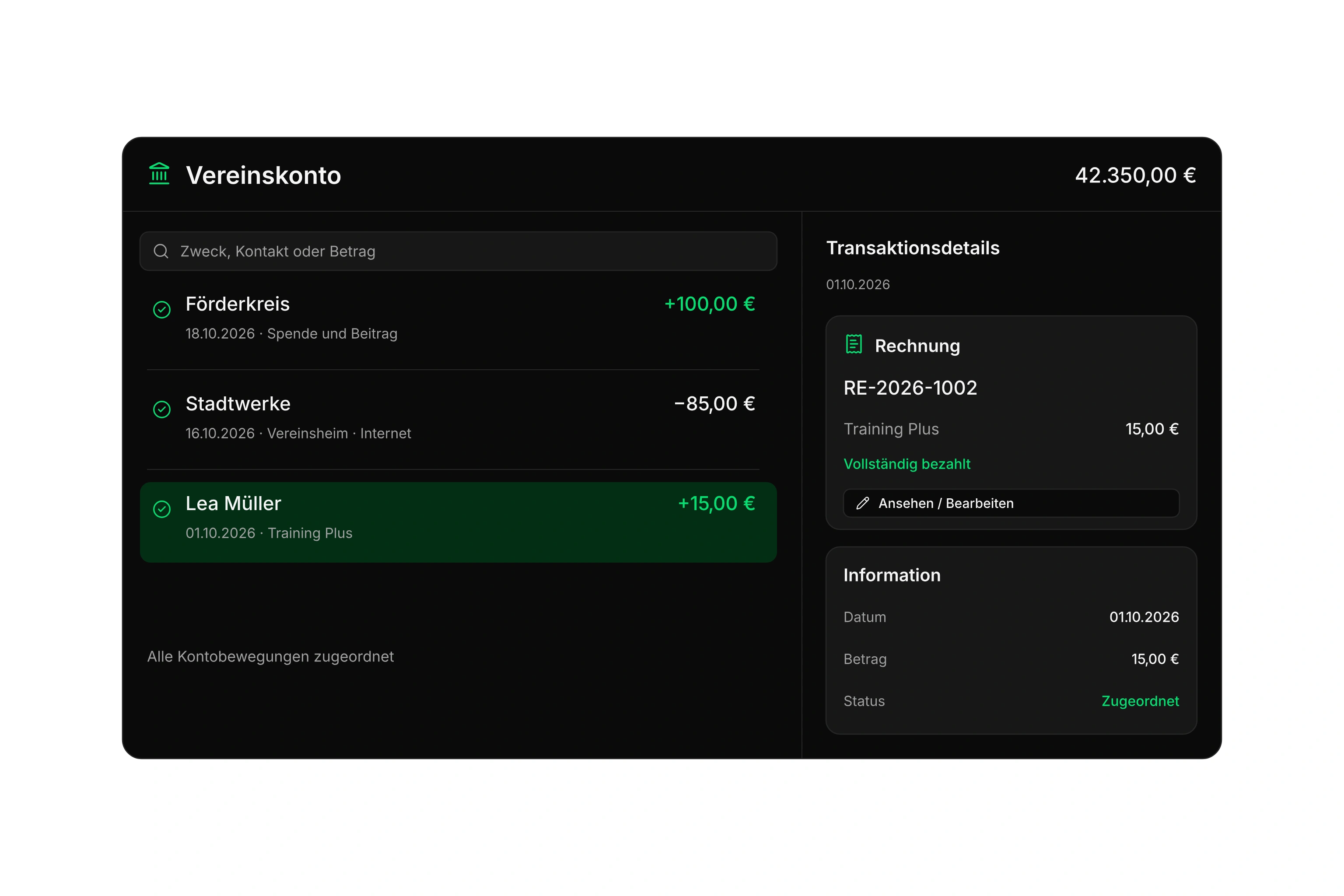1344x896 pixels.
Task: Click the 15,00 € value next to Betrag
Action: pyautogui.click(x=1155, y=659)
